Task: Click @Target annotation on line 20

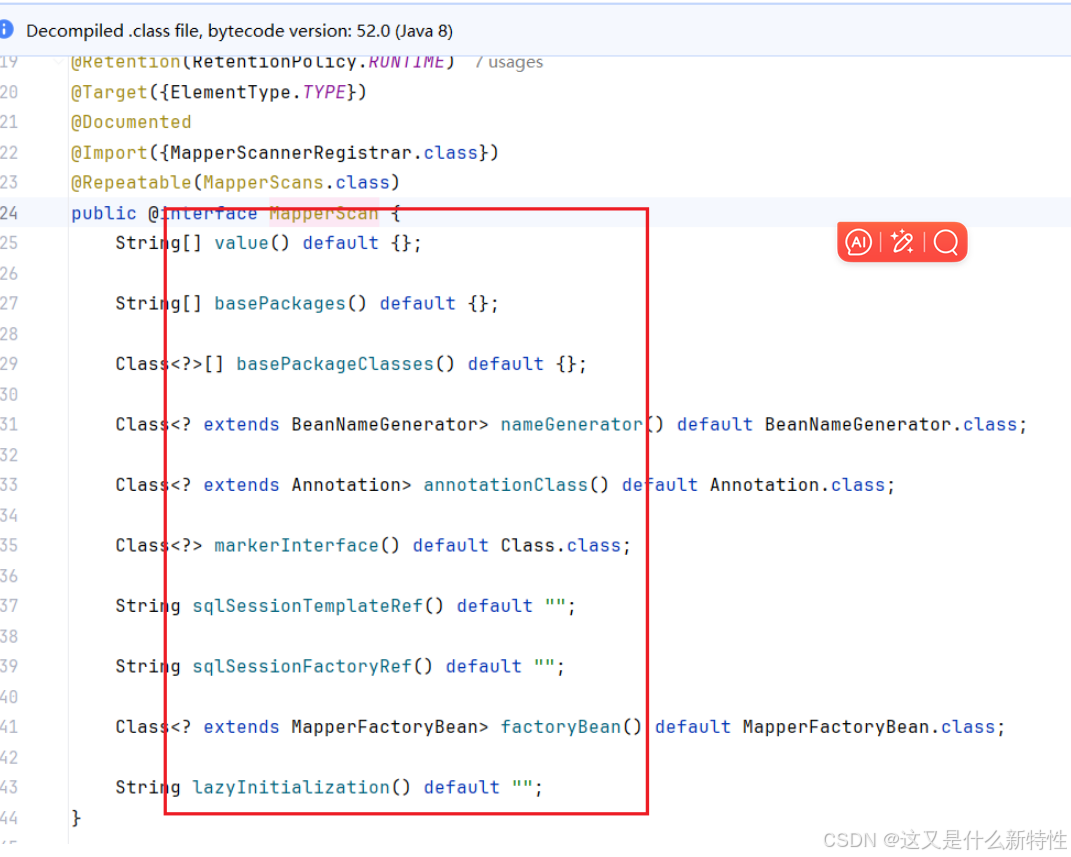Action: 109,92
